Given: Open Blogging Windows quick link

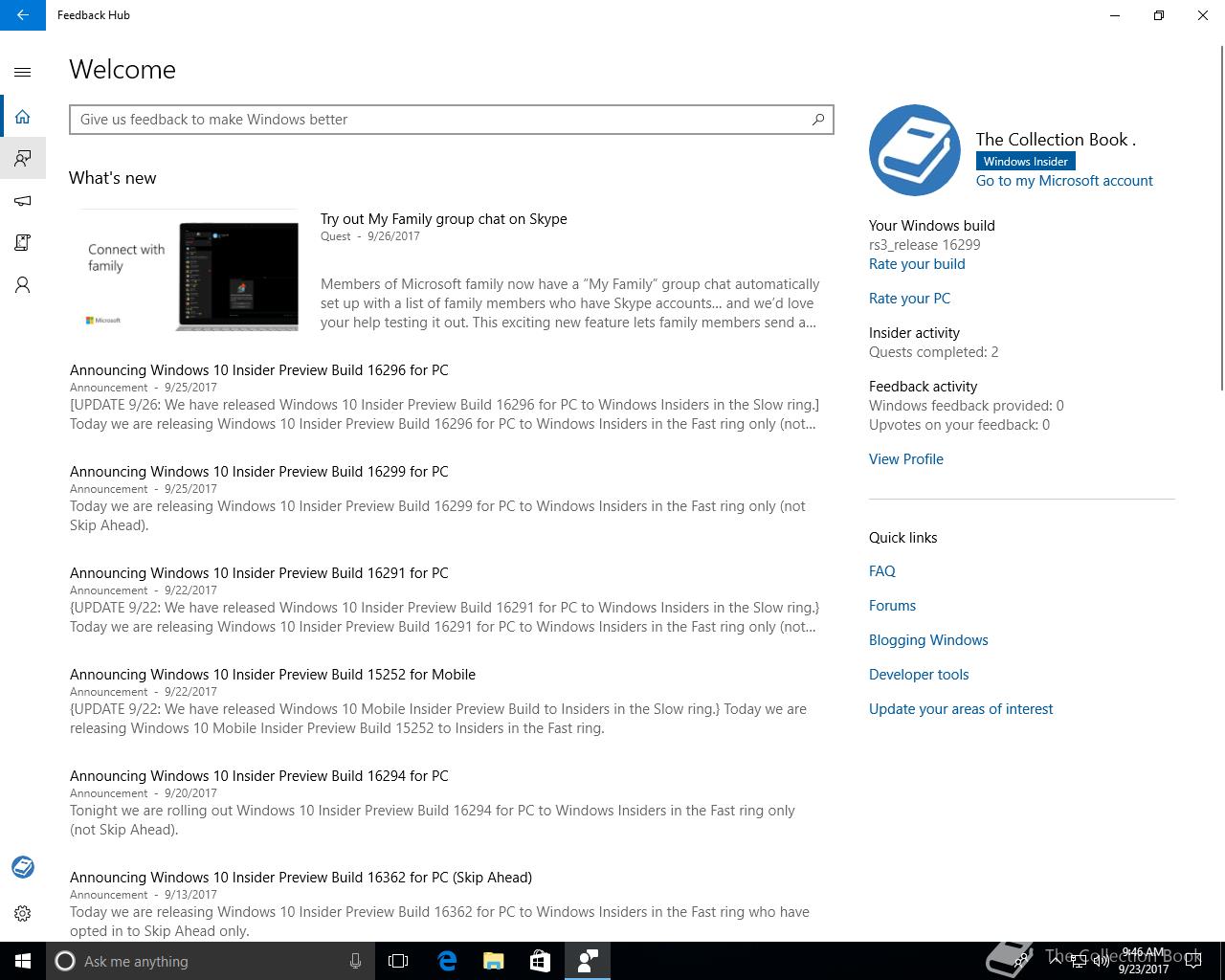Looking at the screenshot, I should click(928, 640).
